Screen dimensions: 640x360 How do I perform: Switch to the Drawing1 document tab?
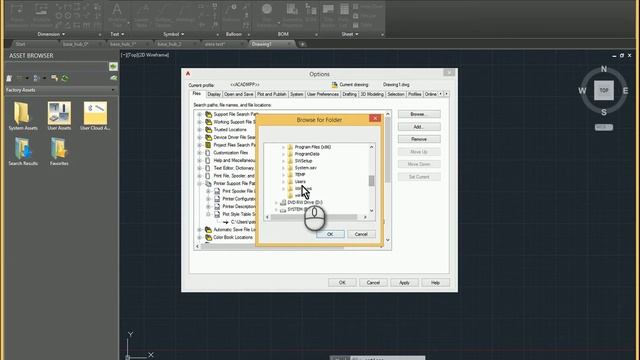pyautogui.click(x=271, y=44)
